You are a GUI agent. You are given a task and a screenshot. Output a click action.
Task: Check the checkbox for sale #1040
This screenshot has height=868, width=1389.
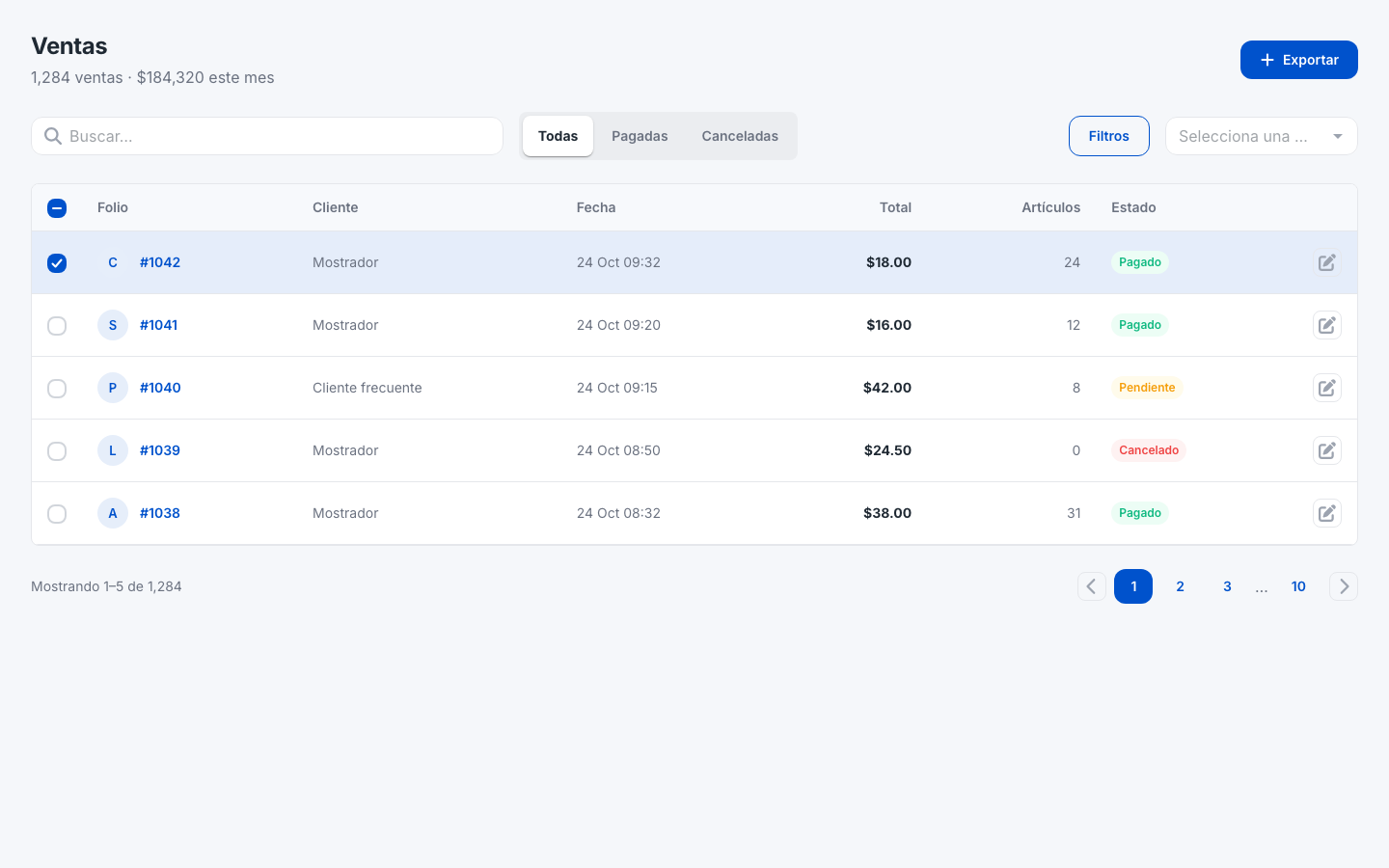pos(57,388)
